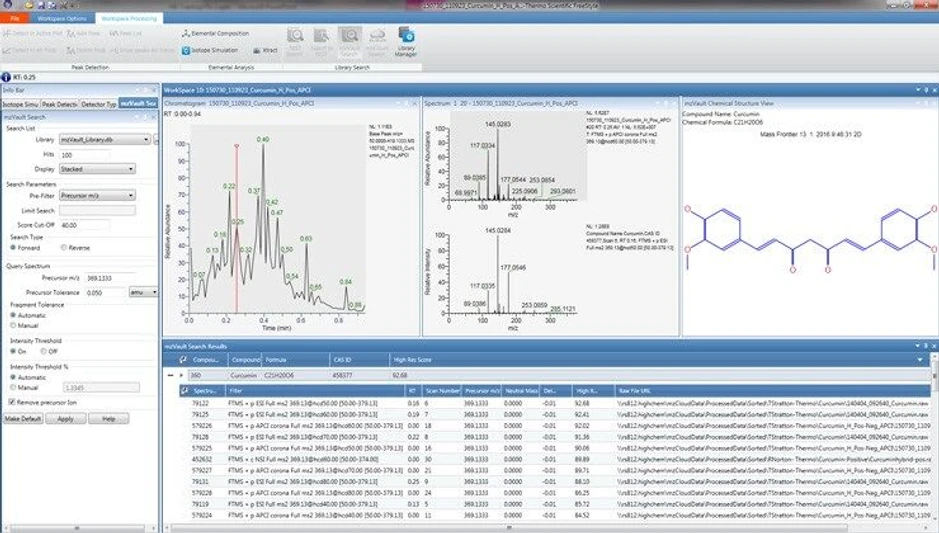Screen dimensions: 939x533
Task: Click the left panel horizontal scrollbar
Action: click(78, 528)
